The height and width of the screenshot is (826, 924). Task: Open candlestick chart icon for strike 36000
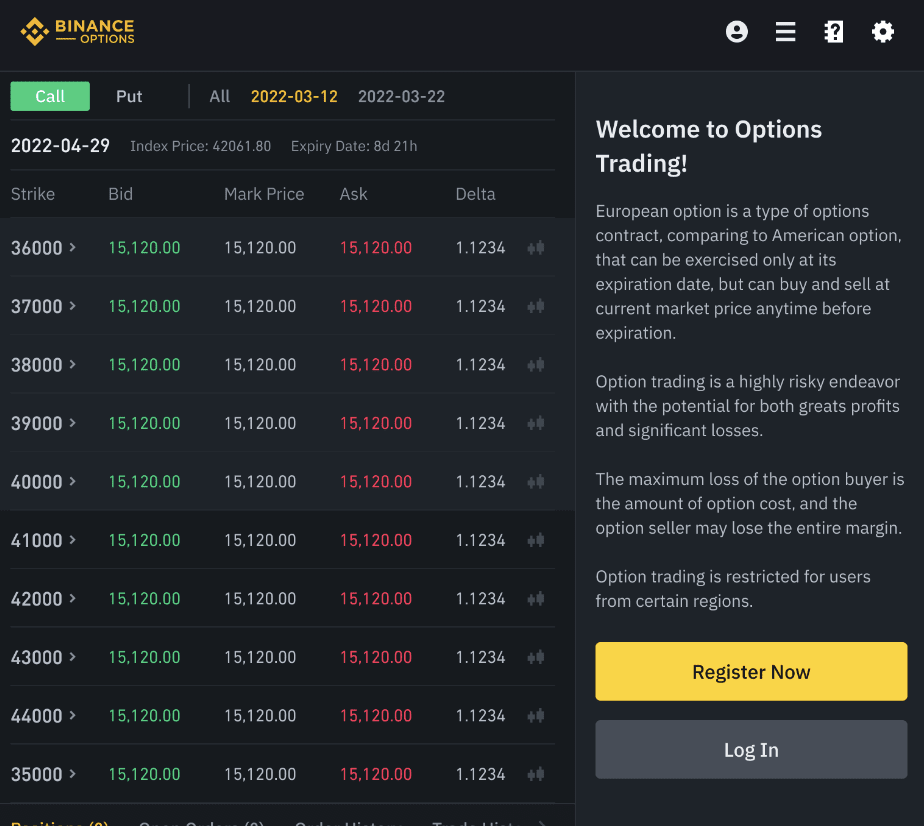click(536, 248)
